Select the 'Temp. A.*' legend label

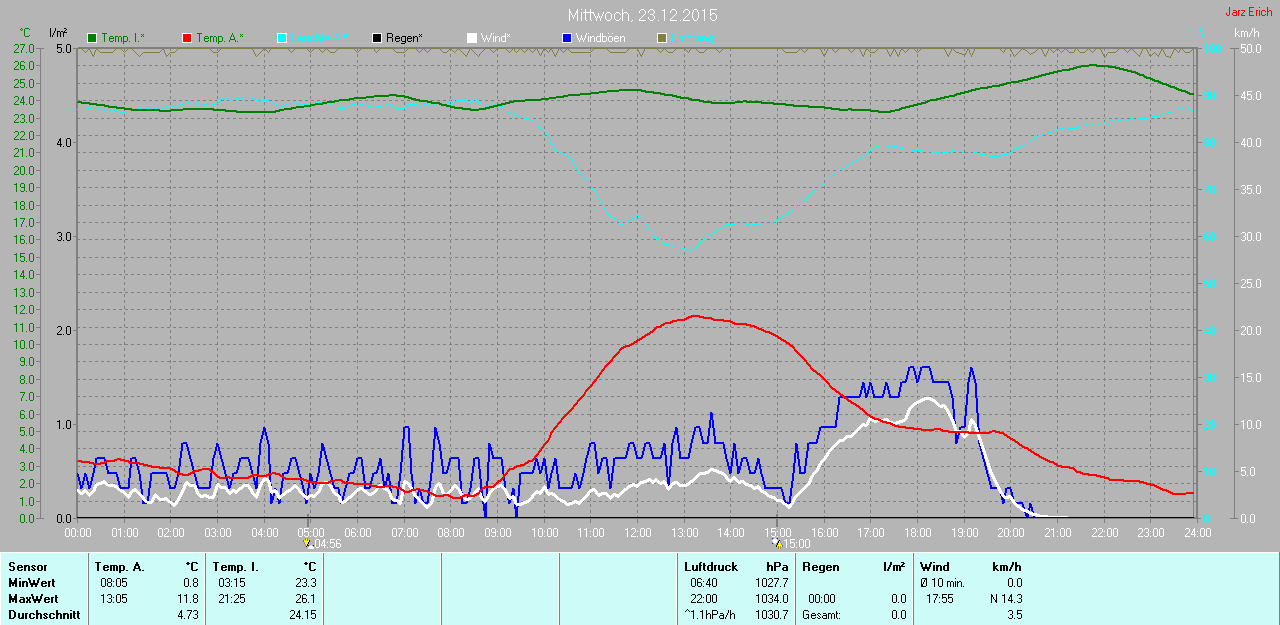pyautogui.click(x=220, y=38)
